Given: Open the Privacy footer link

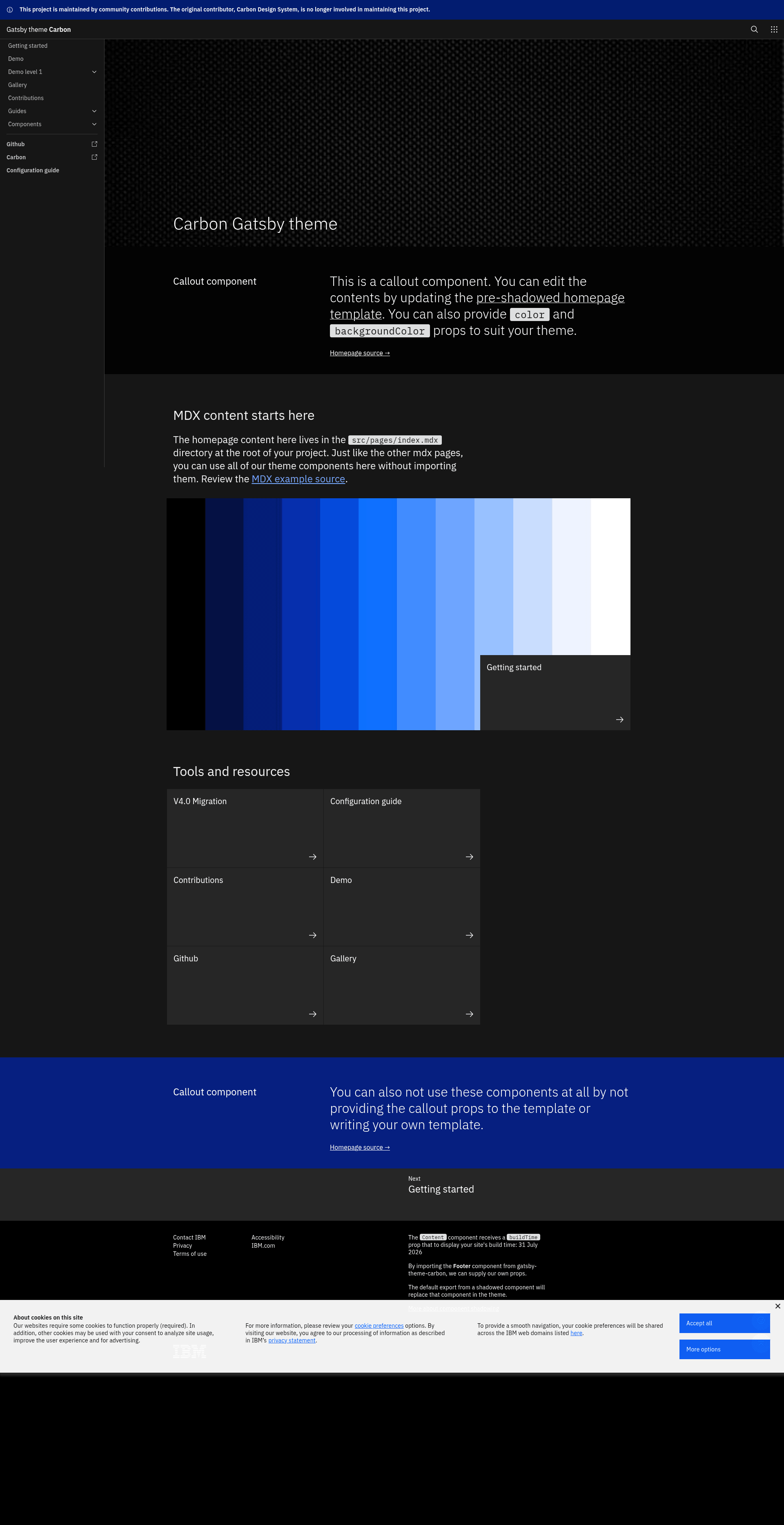Looking at the screenshot, I should (182, 1246).
